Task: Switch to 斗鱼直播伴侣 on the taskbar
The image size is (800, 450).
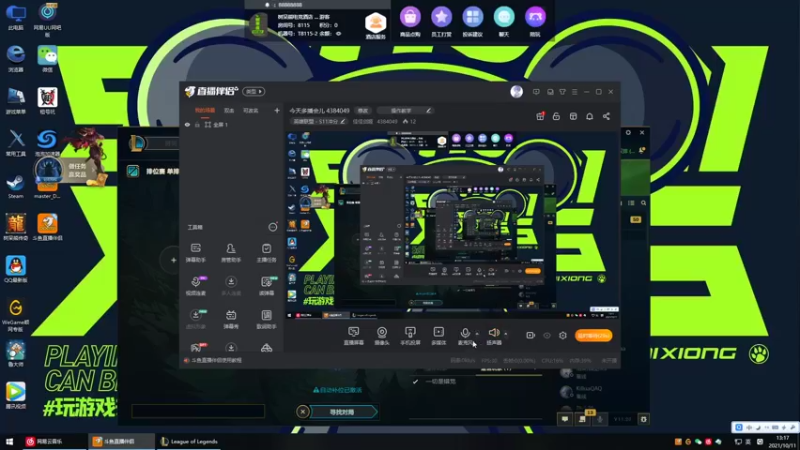Action: coord(121,442)
